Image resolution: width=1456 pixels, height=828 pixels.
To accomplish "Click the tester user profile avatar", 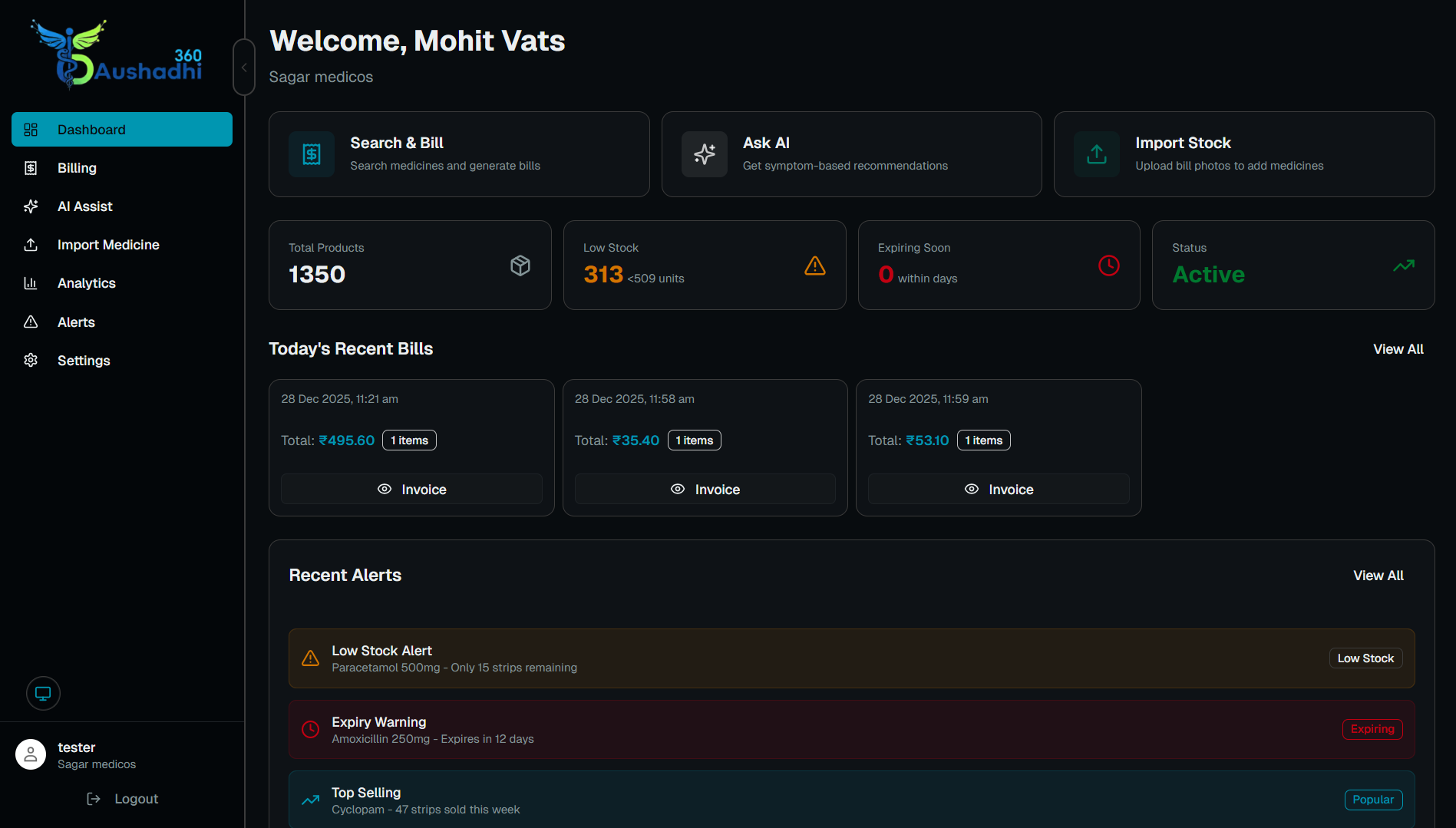I will click(31, 754).
